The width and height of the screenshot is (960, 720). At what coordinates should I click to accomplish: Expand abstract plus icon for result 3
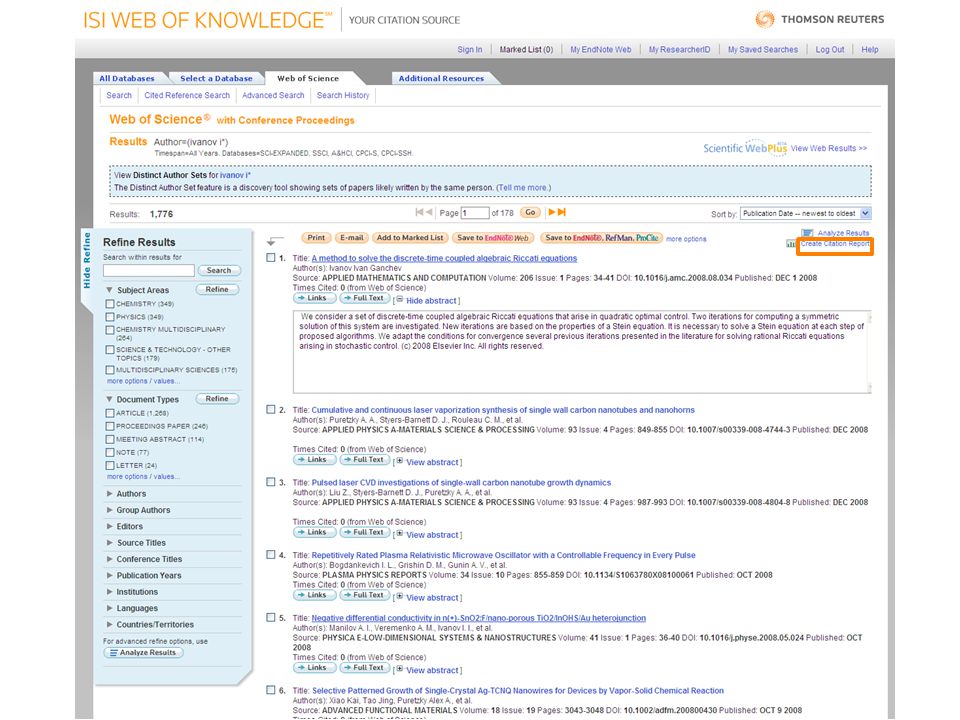tap(400, 534)
